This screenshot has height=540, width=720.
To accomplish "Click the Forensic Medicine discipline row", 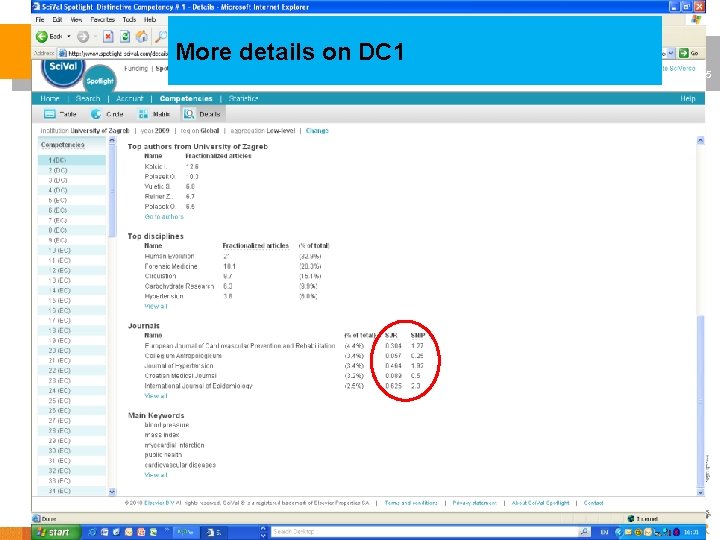I will pos(233,266).
